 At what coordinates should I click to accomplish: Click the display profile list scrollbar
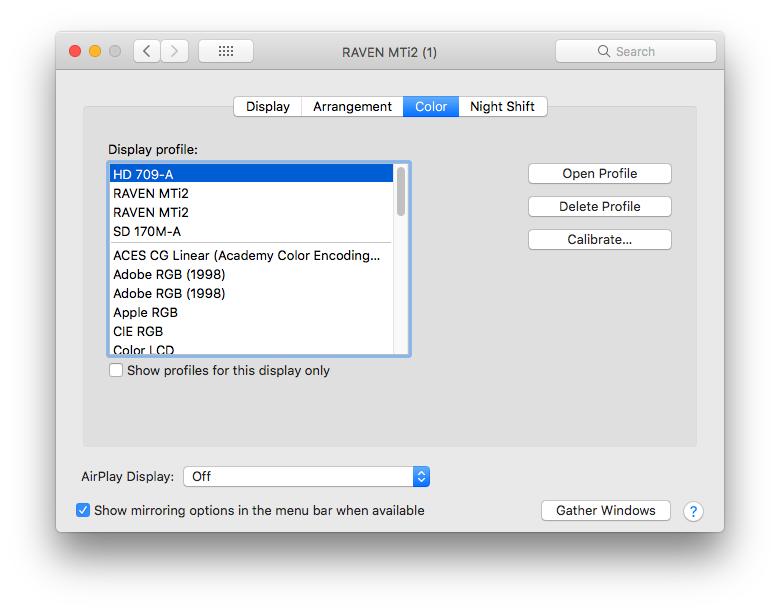pos(401,190)
